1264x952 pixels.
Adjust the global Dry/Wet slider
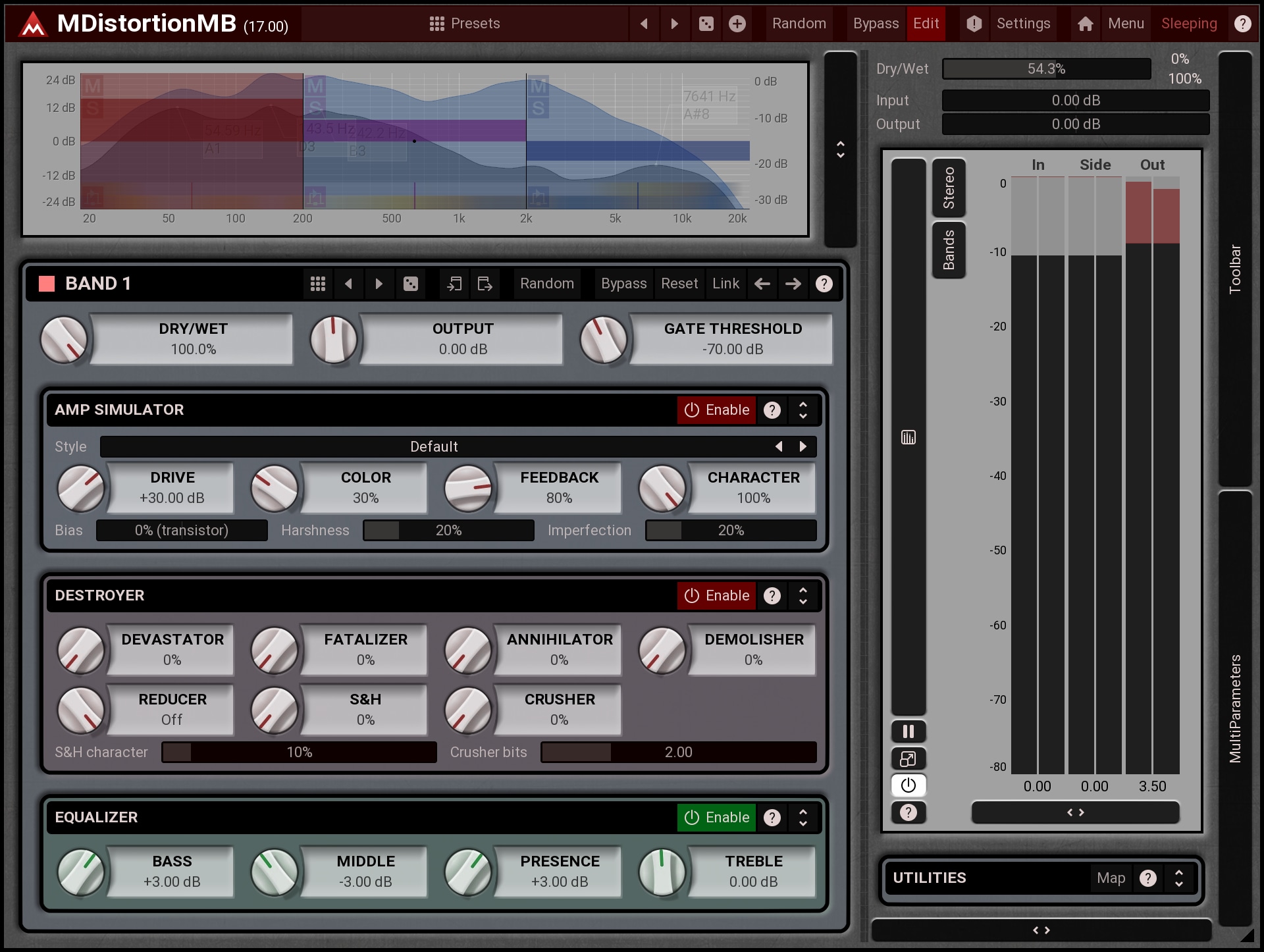tap(1046, 68)
